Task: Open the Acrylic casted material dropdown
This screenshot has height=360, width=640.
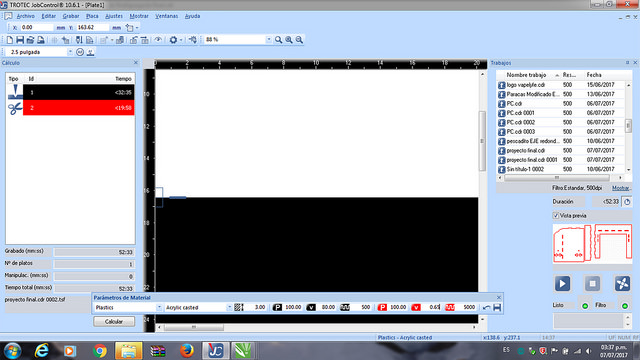Action: (x=229, y=307)
